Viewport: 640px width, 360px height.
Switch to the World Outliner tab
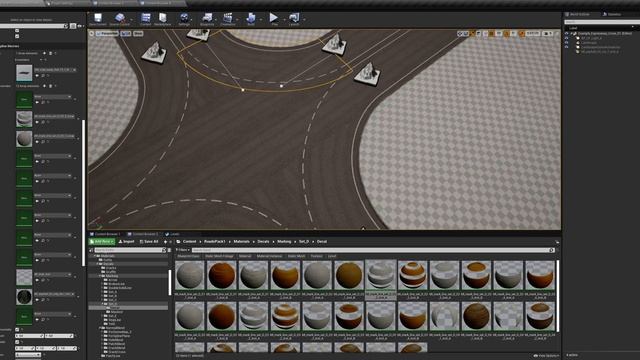coord(579,14)
